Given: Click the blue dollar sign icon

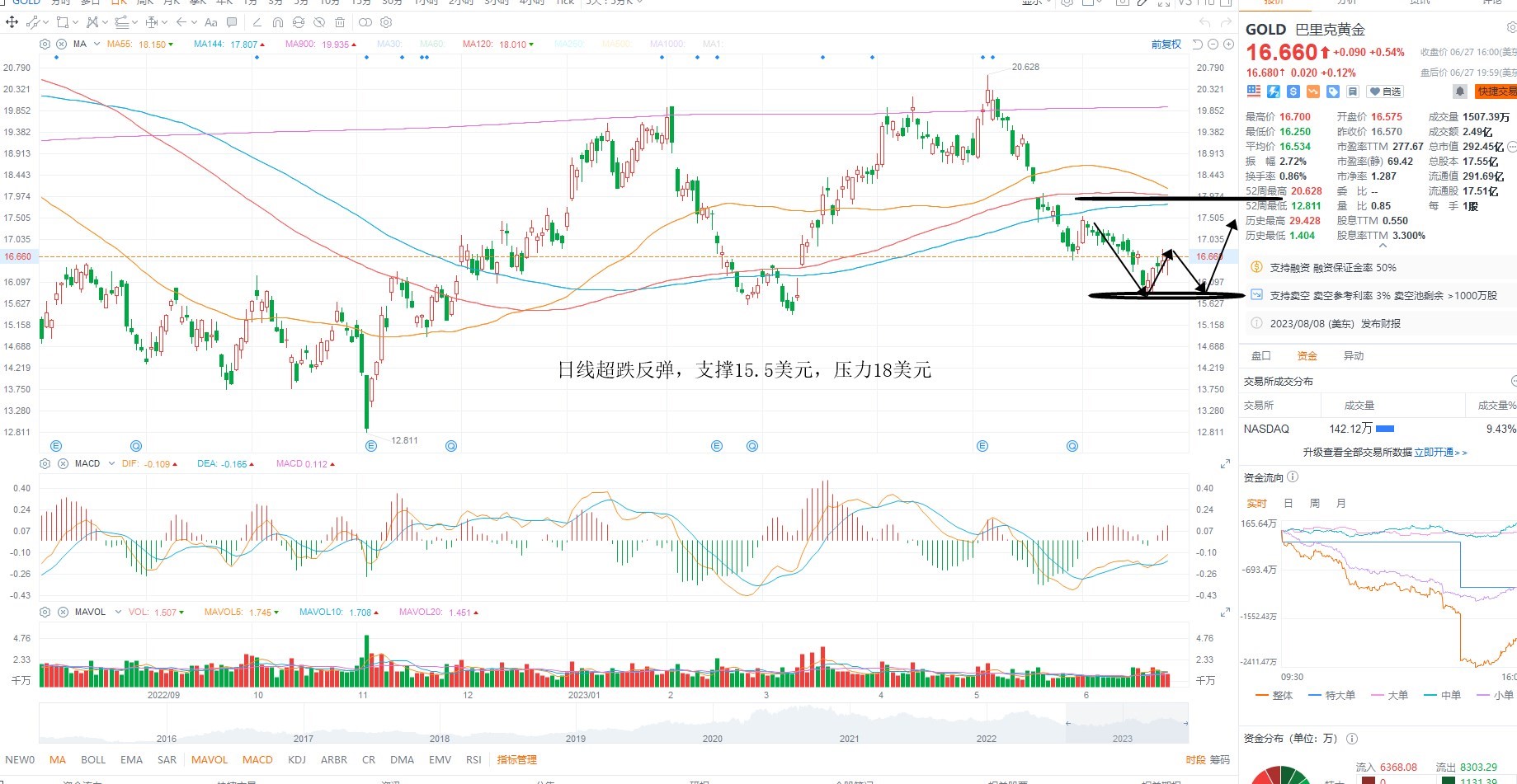Looking at the screenshot, I should point(1293,92).
